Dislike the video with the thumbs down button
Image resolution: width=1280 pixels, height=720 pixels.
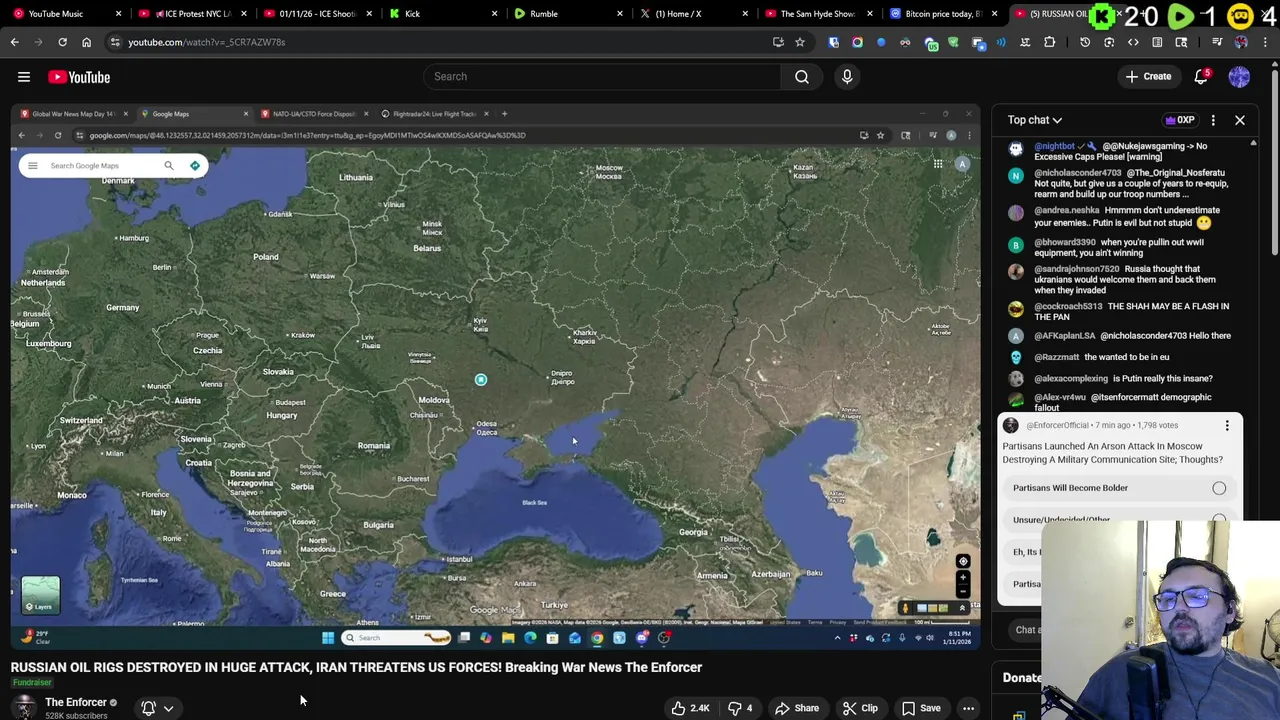tap(740, 708)
